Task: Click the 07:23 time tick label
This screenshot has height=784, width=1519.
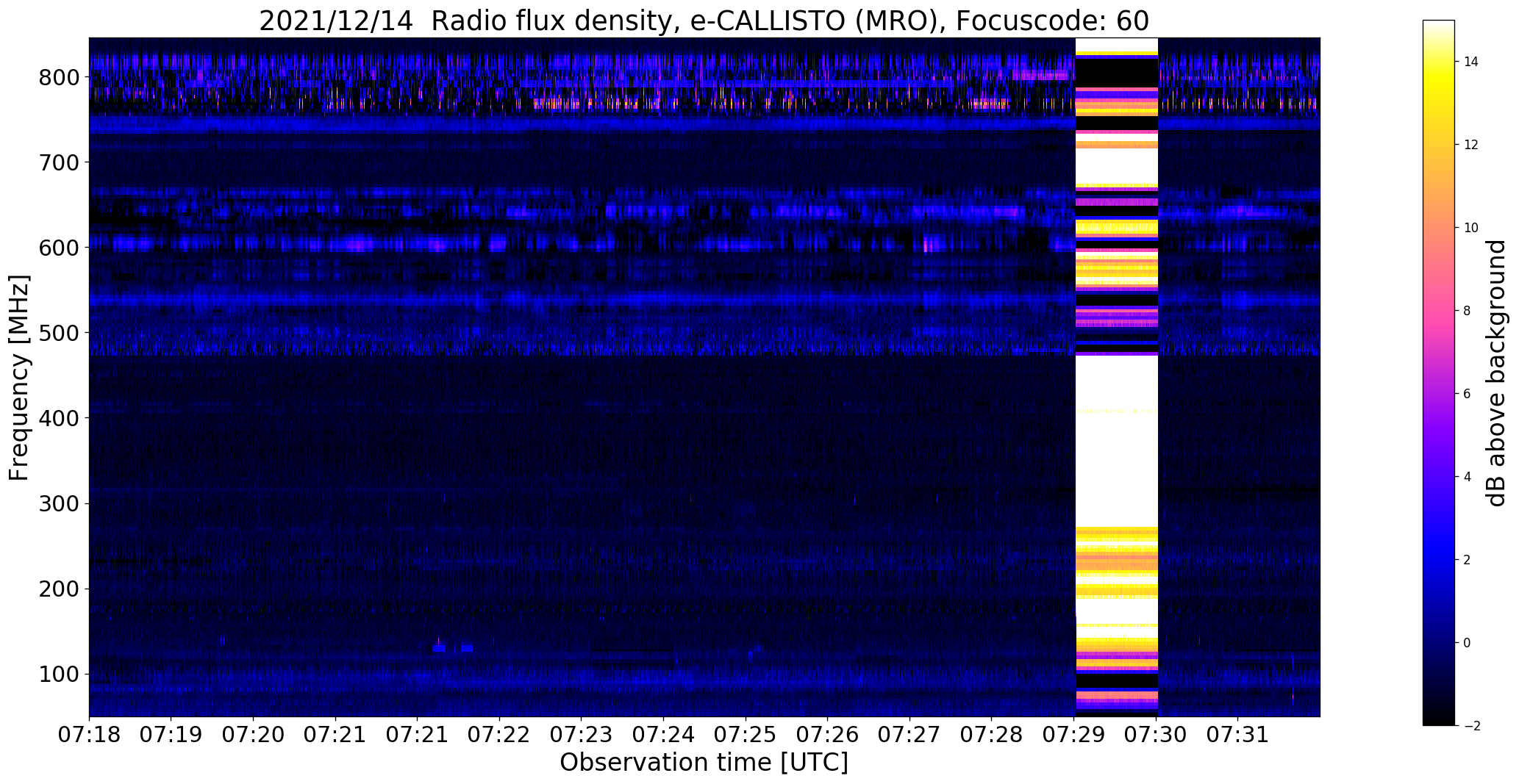Action: point(582,735)
